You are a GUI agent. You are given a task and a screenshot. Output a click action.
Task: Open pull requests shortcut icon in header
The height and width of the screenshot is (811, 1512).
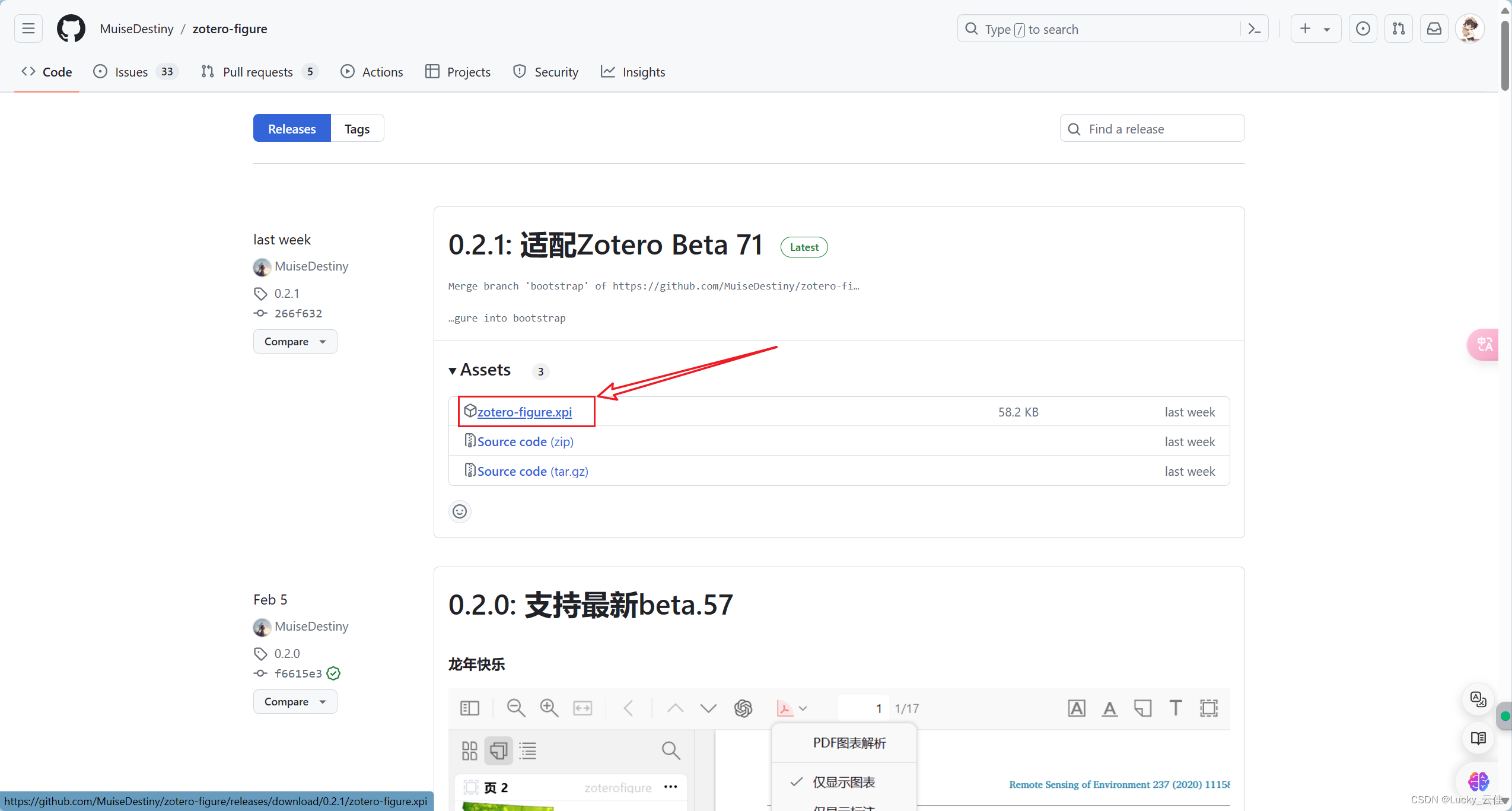click(1399, 28)
